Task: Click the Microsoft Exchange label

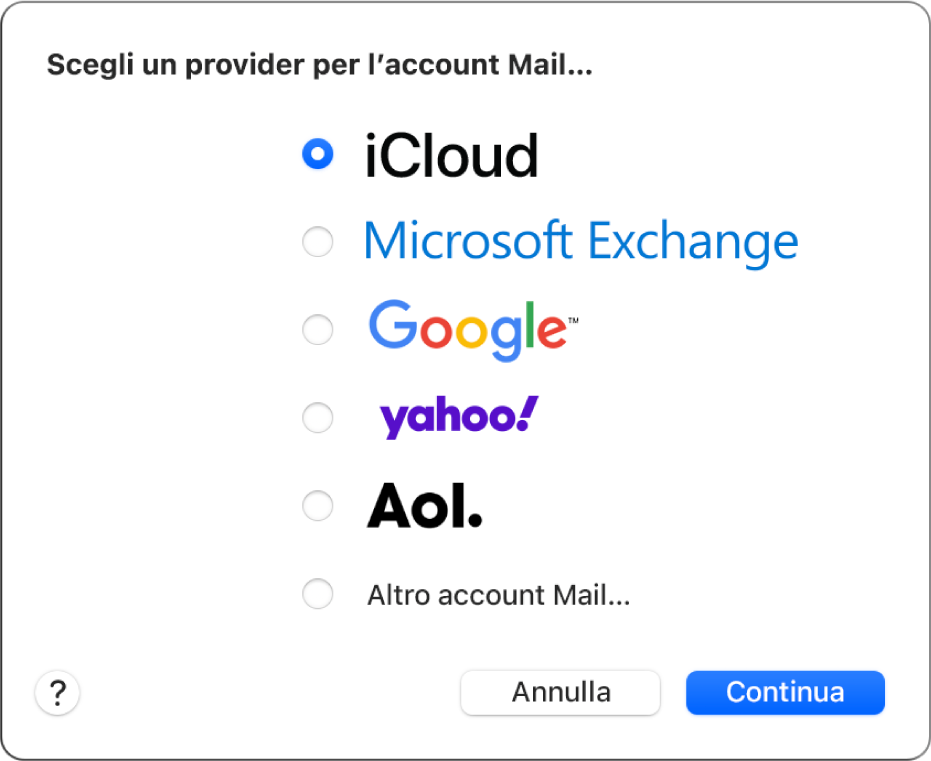Action: tap(581, 240)
